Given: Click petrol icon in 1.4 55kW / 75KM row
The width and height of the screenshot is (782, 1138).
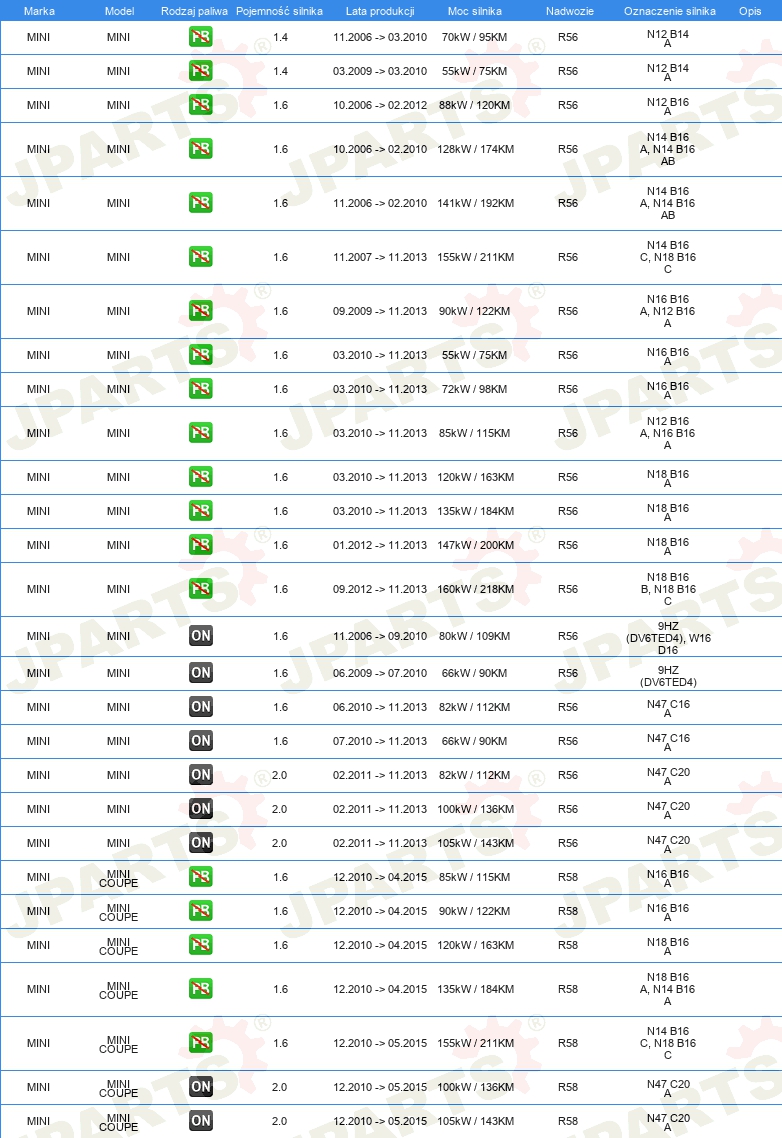Looking at the screenshot, I should 200,71.
